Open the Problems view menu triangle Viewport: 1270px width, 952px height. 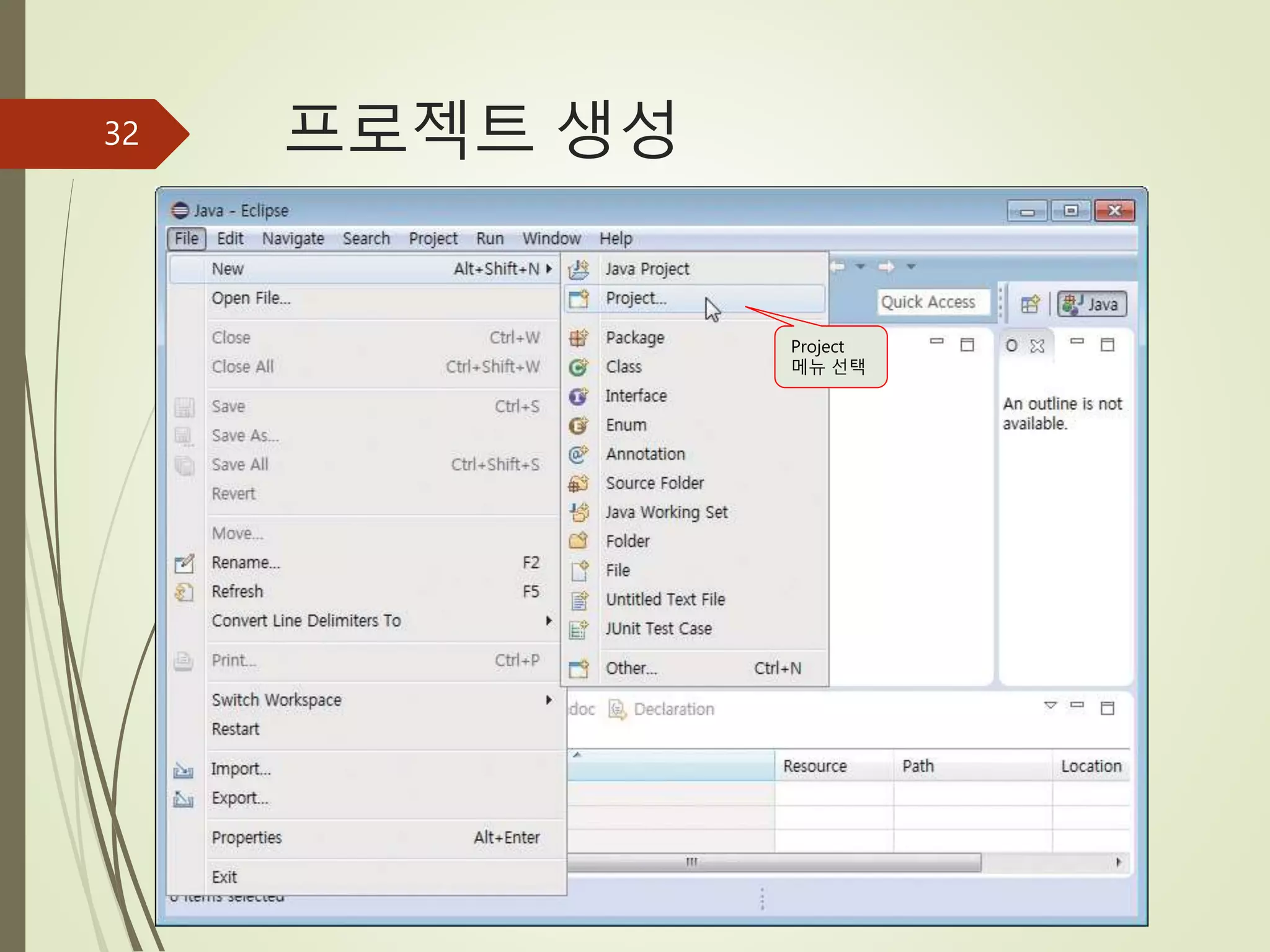pos(1050,705)
